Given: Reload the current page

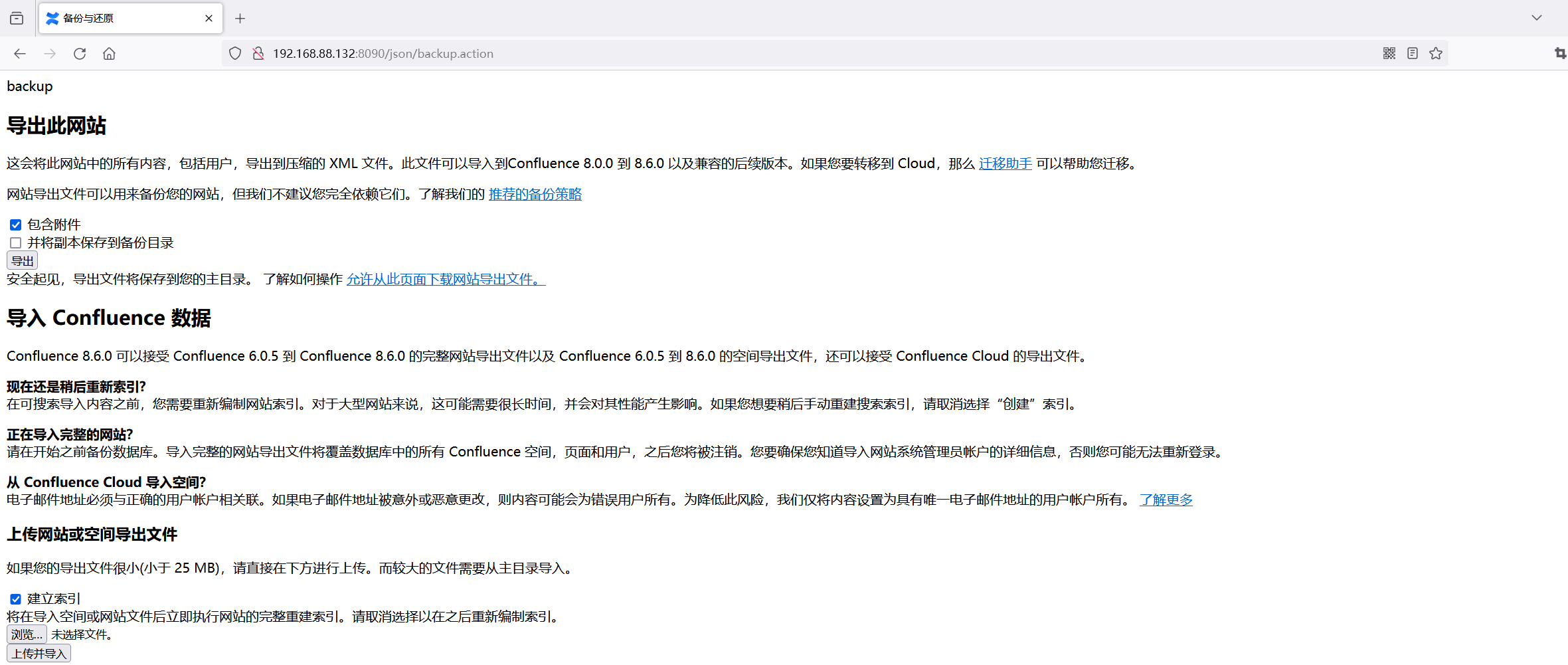Looking at the screenshot, I should click(80, 54).
